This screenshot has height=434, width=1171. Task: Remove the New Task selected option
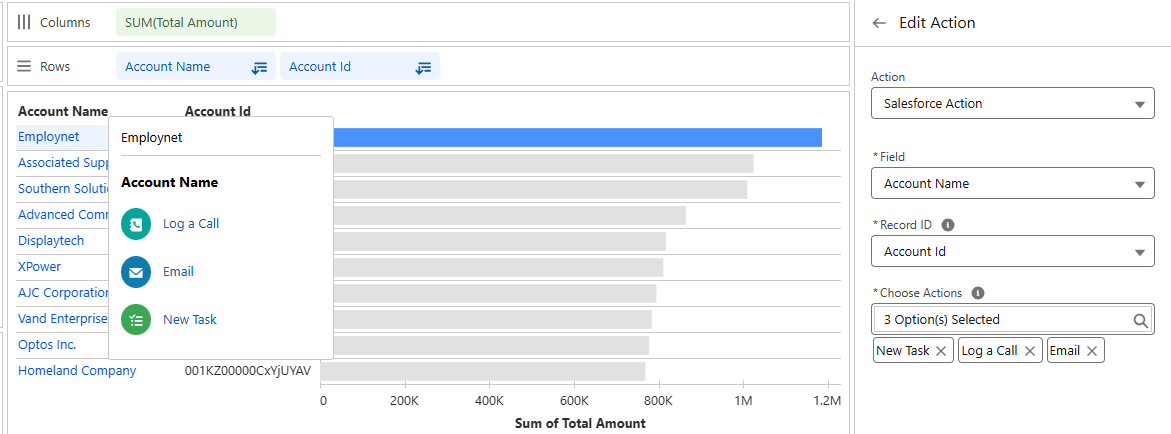[x=941, y=351]
